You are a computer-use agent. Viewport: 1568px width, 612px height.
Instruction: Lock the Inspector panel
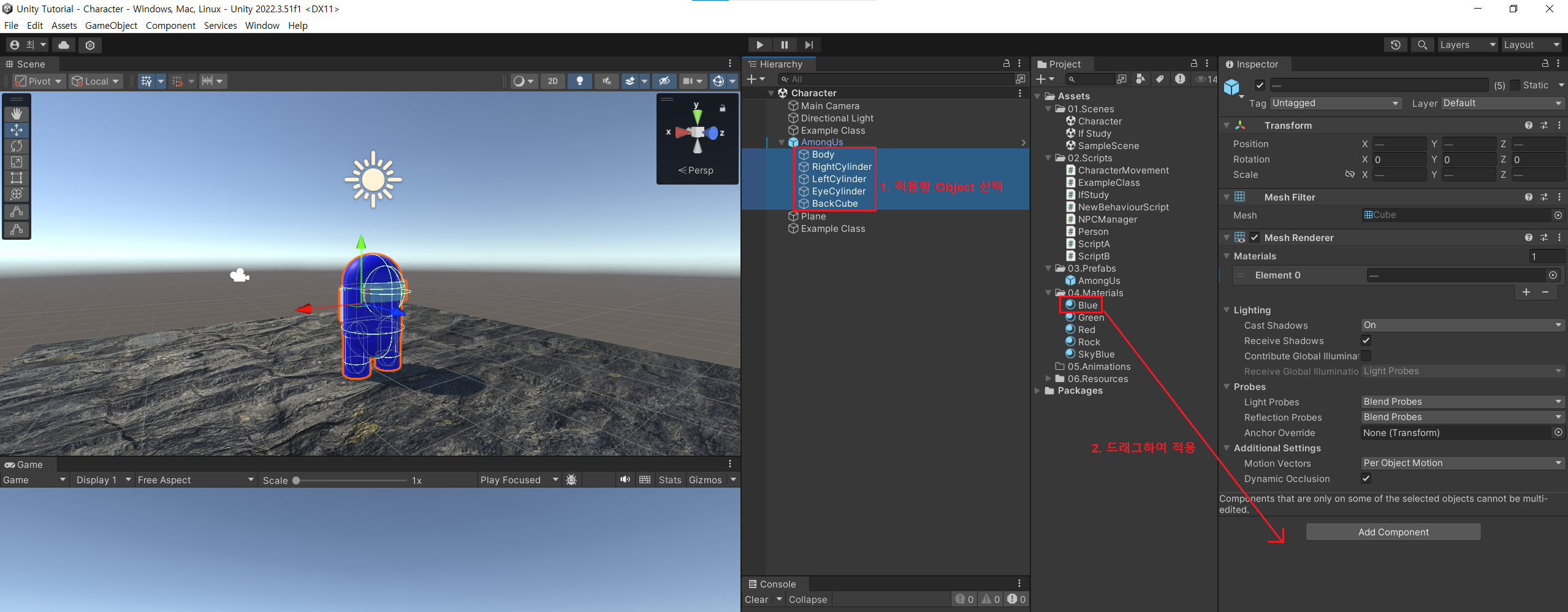pyautogui.click(x=1545, y=63)
